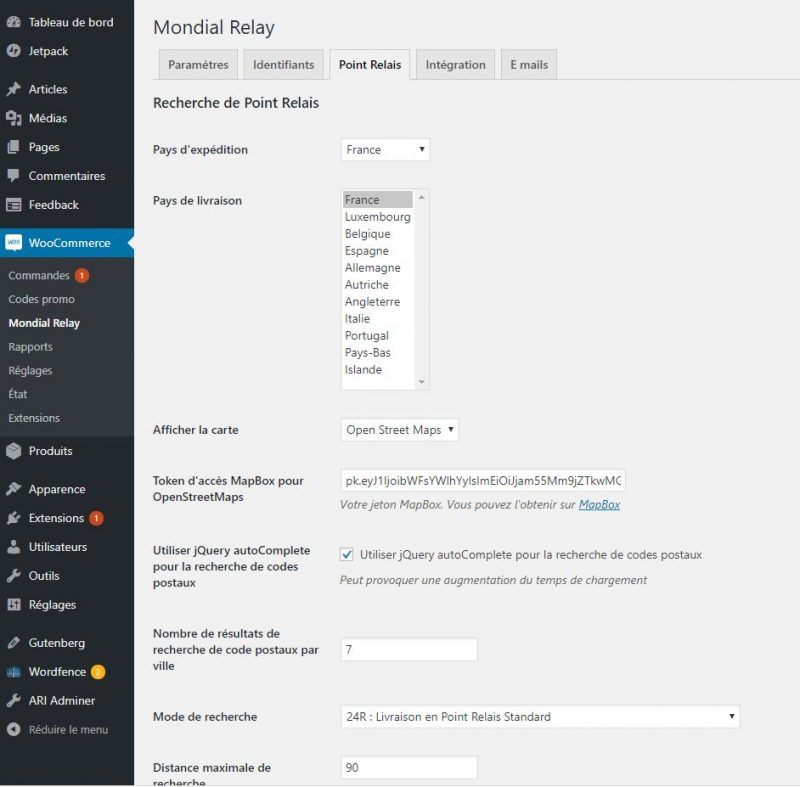Open Réglages under WooCommerce submenu
Image resolution: width=800 pixels, height=787 pixels.
click(30, 371)
